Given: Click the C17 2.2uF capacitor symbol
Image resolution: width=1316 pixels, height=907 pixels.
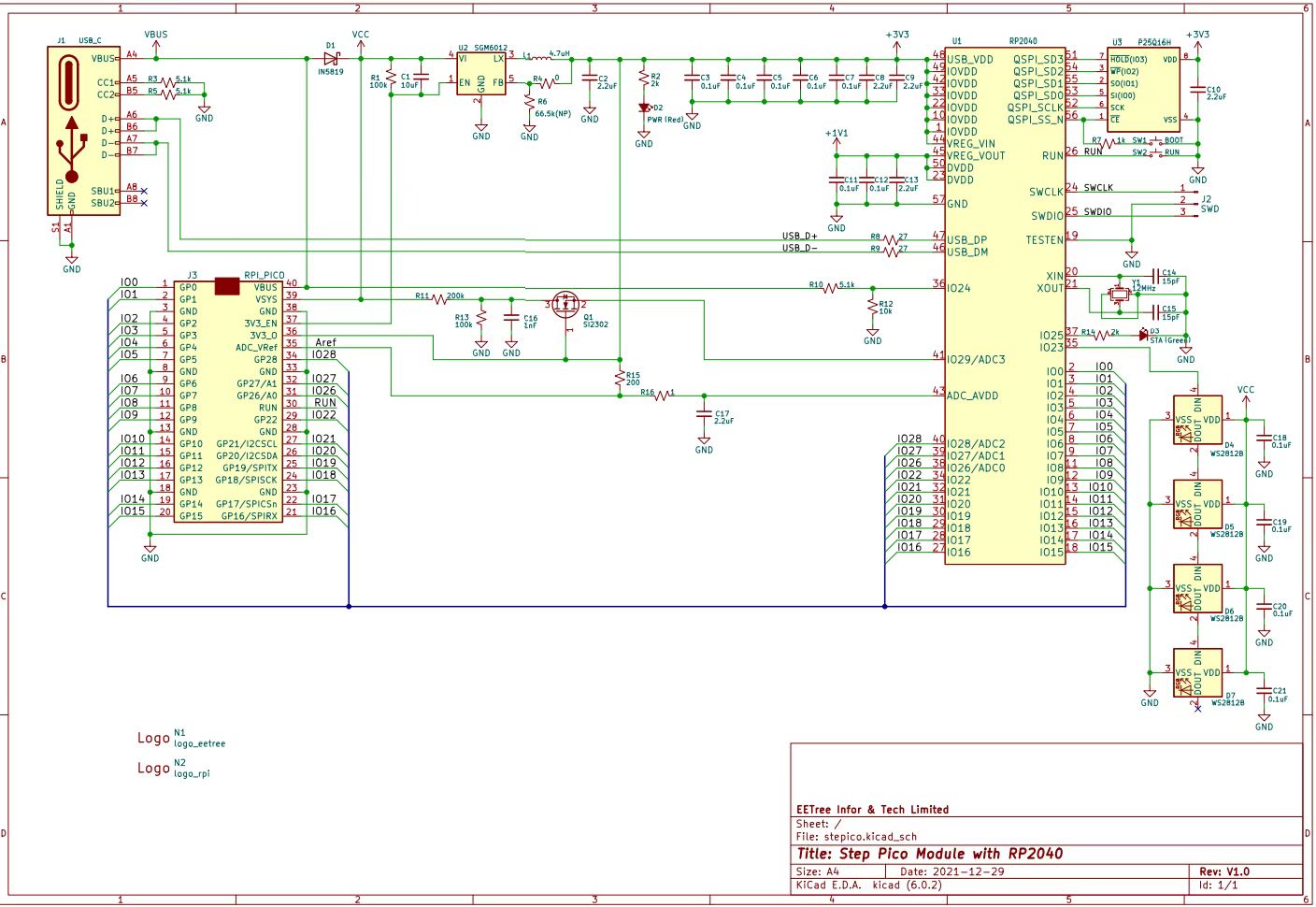Looking at the screenshot, I should [704, 413].
